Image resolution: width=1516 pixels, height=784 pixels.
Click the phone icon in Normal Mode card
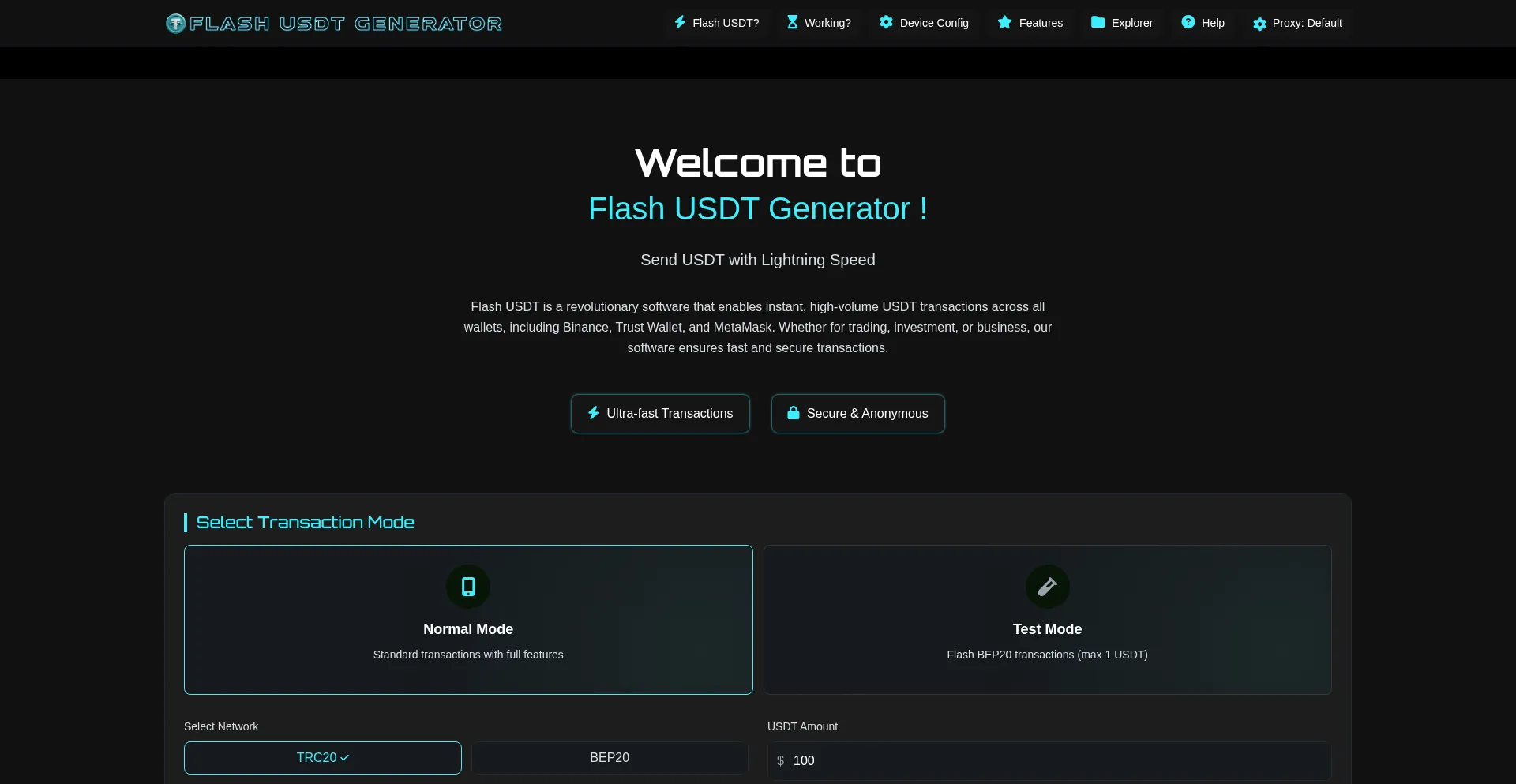[x=468, y=587]
